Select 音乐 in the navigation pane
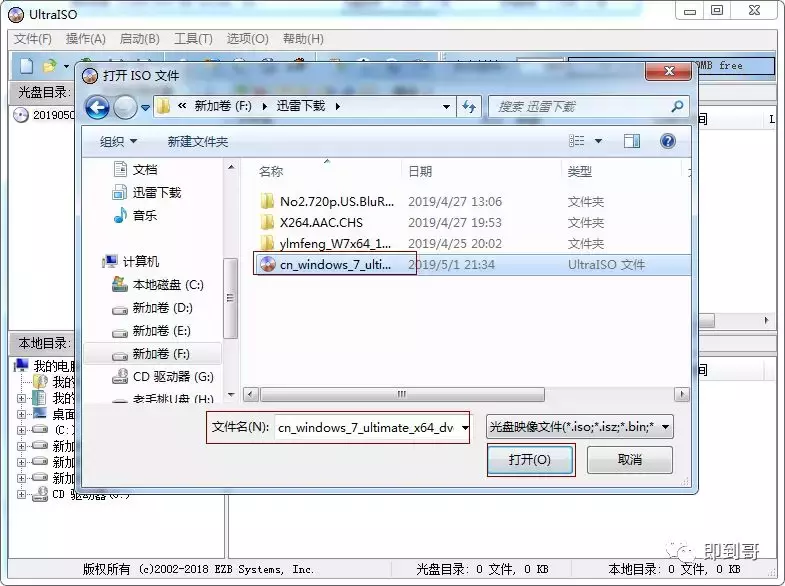The width and height of the screenshot is (785, 586). [x=135, y=215]
